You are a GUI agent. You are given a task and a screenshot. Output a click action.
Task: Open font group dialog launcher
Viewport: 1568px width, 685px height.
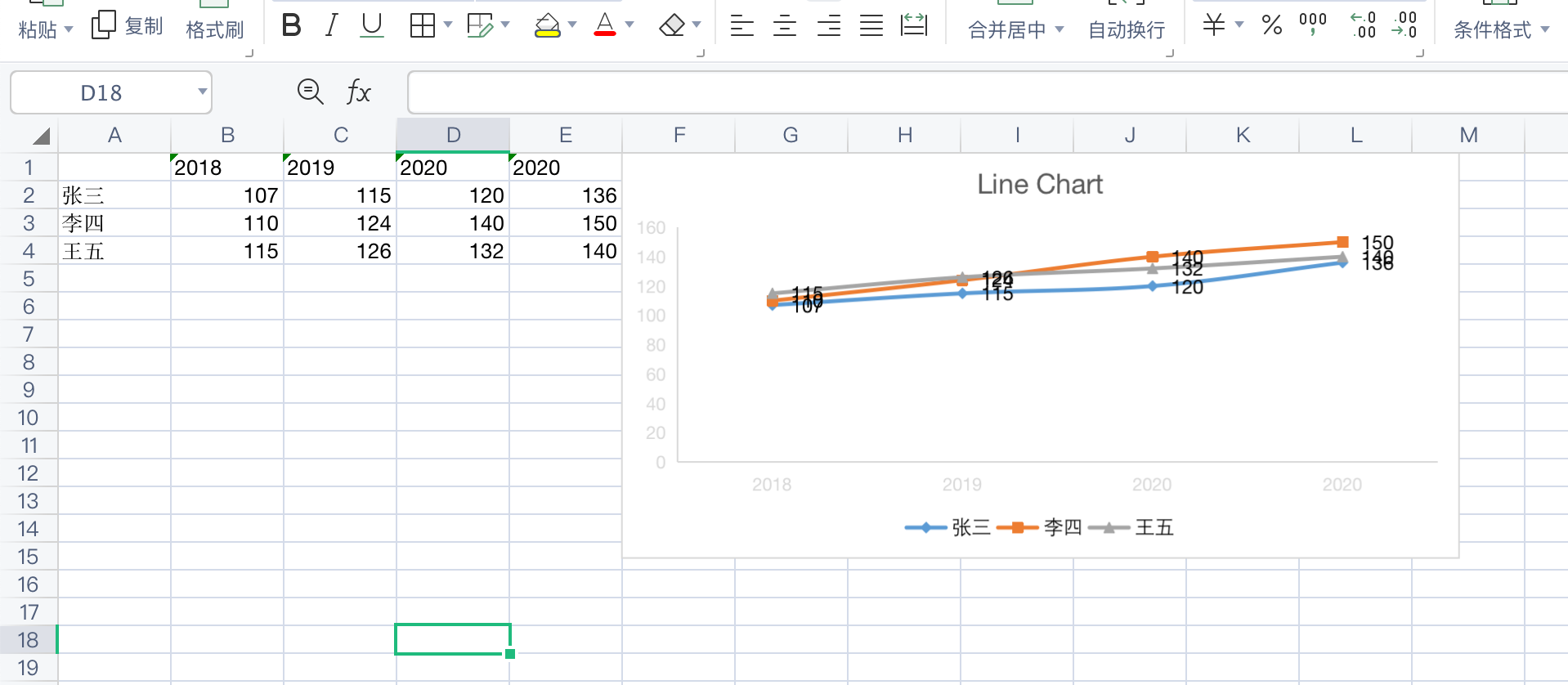pyautogui.click(x=701, y=53)
